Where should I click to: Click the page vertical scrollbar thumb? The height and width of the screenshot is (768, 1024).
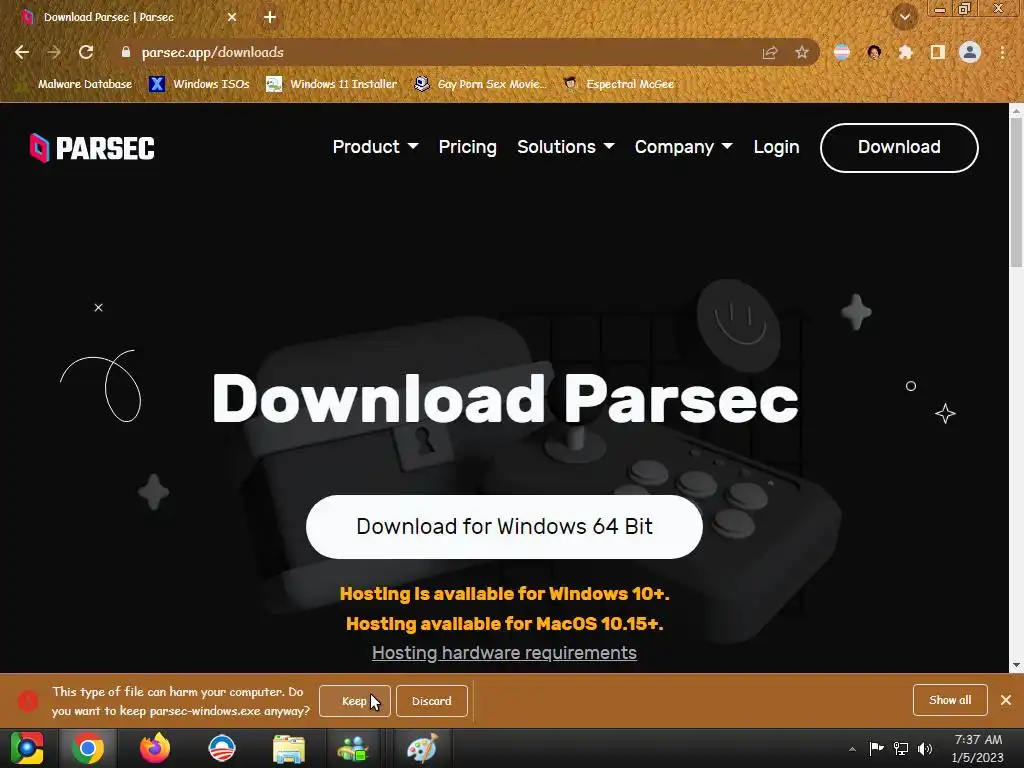click(x=1016, y=193)
